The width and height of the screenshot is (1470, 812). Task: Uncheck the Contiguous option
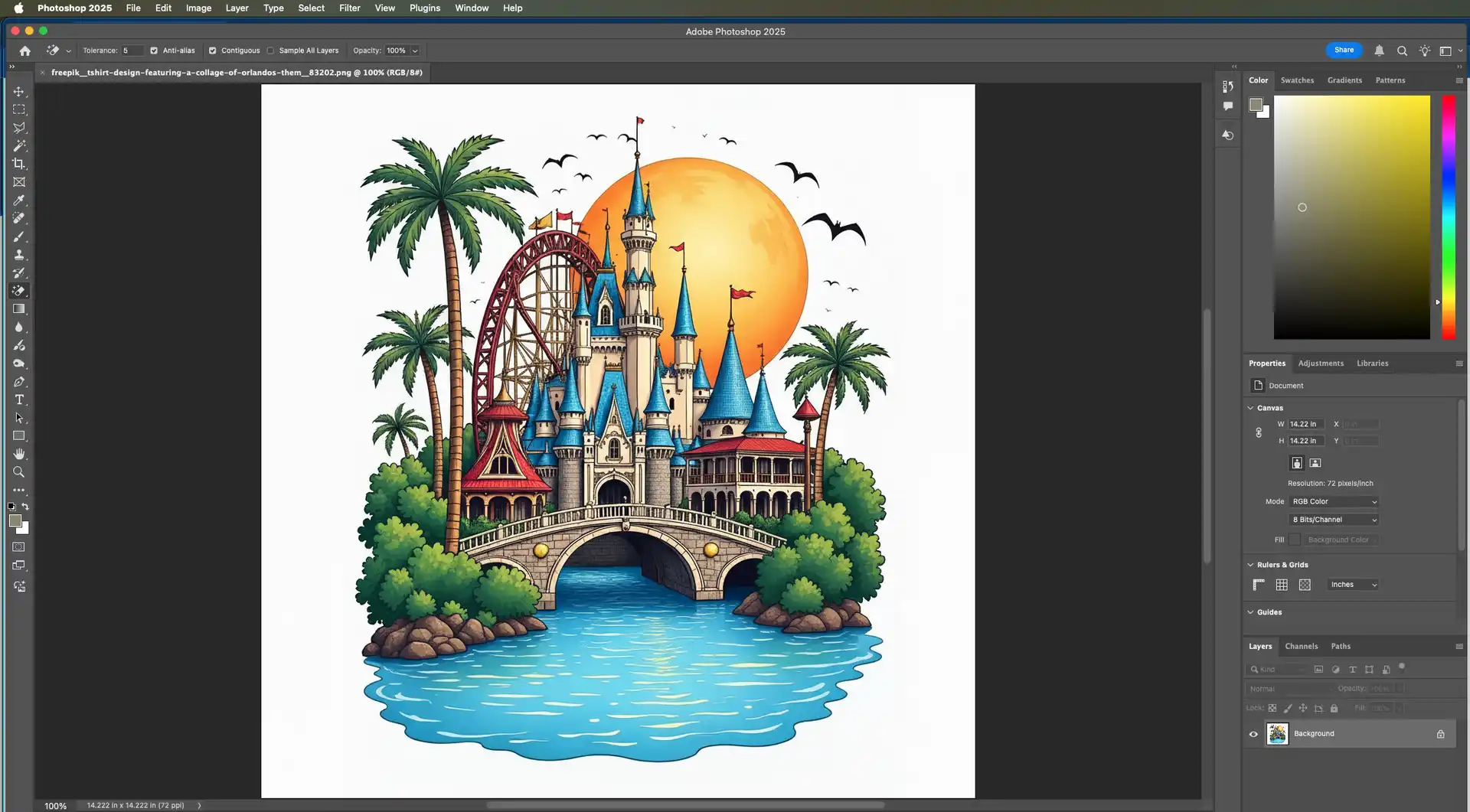coord(213,51)
